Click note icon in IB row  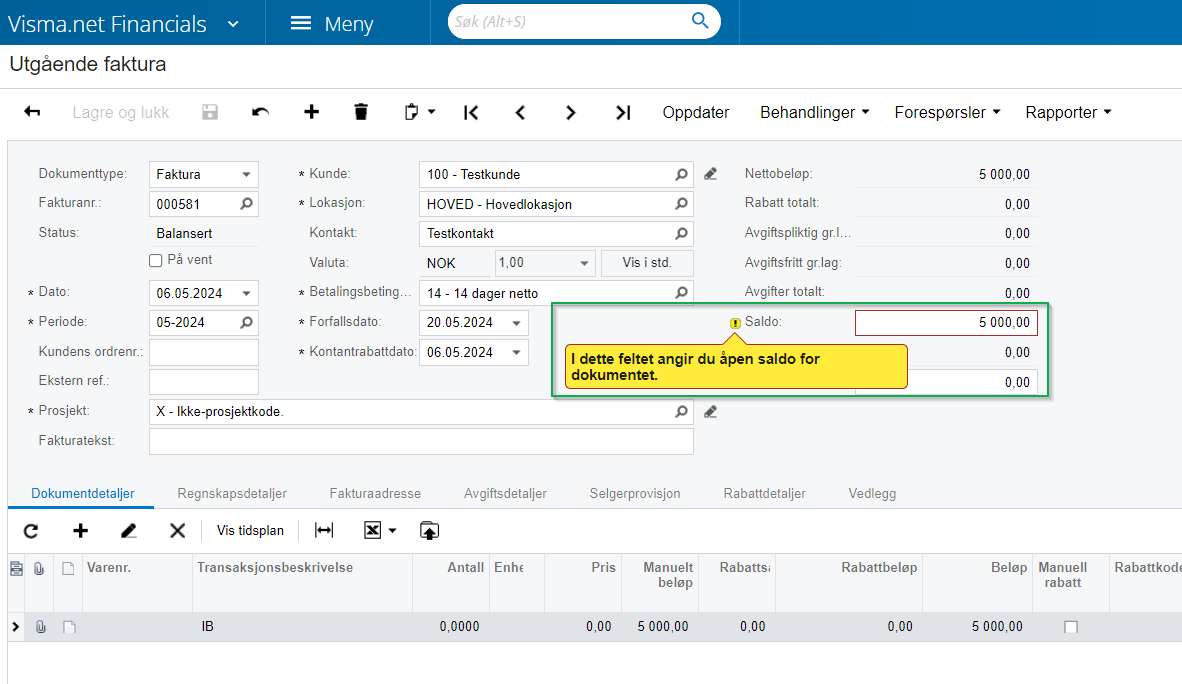coord(69,627)
